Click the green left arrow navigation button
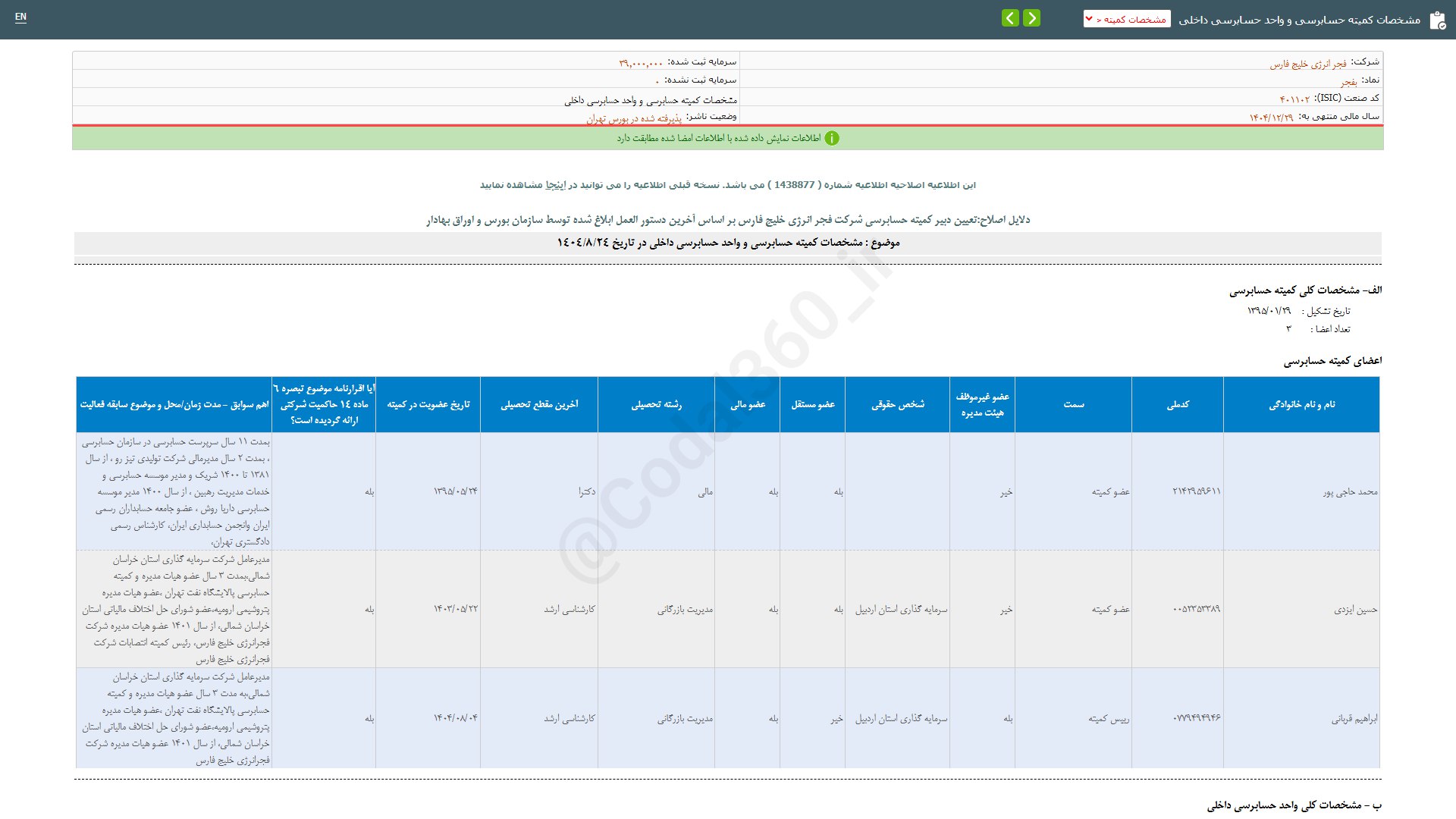The width and height of the screenshot is (1456, 819). 1010,18
